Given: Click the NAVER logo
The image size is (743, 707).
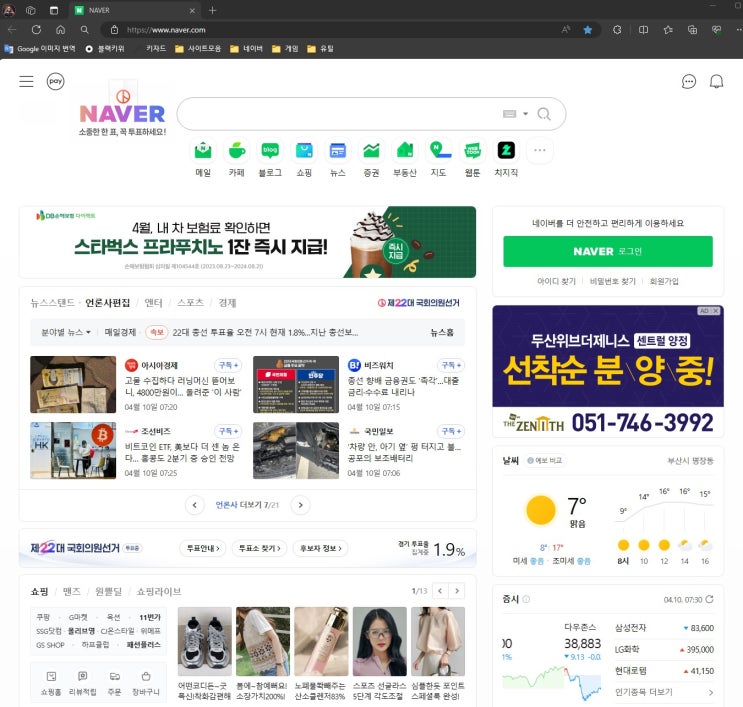Looking at the screenshot, I should tap(122, 114).
